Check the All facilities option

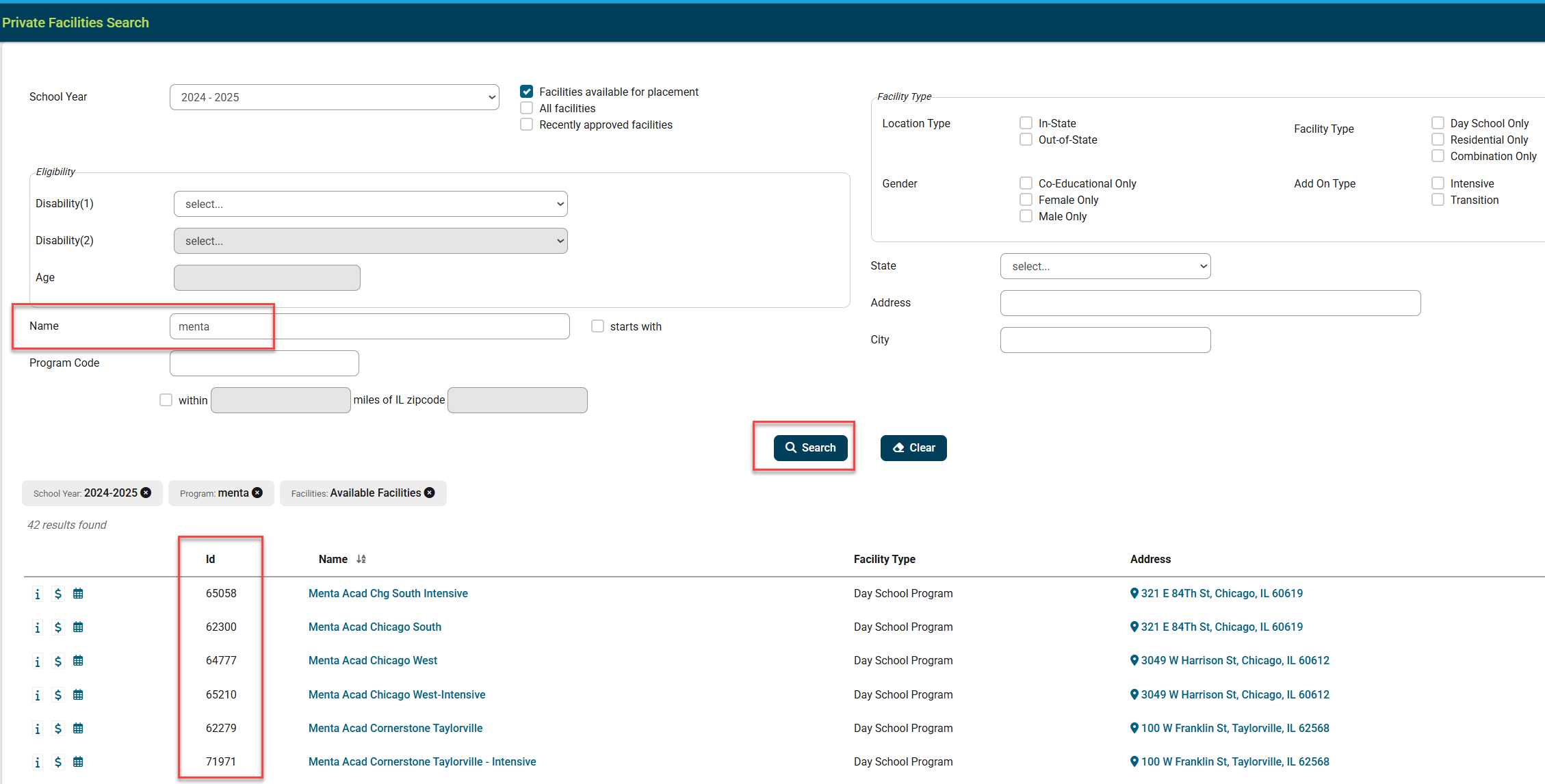tap(527, 108)
